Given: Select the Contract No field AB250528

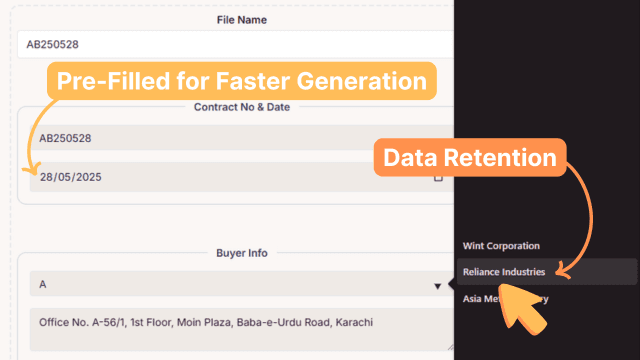Looking at the screenshot, I should [x=242, y=138].
